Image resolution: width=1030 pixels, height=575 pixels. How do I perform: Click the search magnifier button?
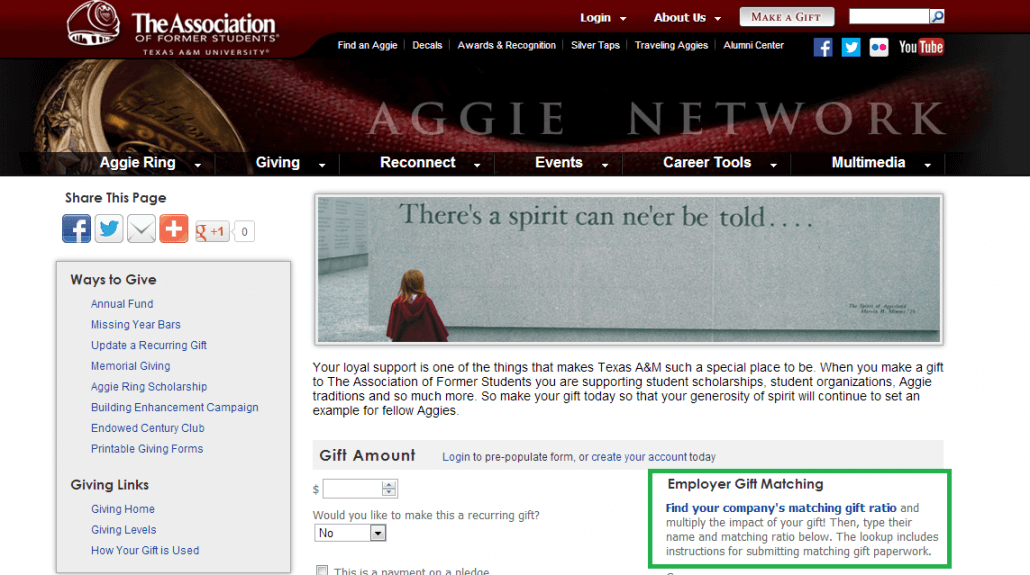(937, 17)
